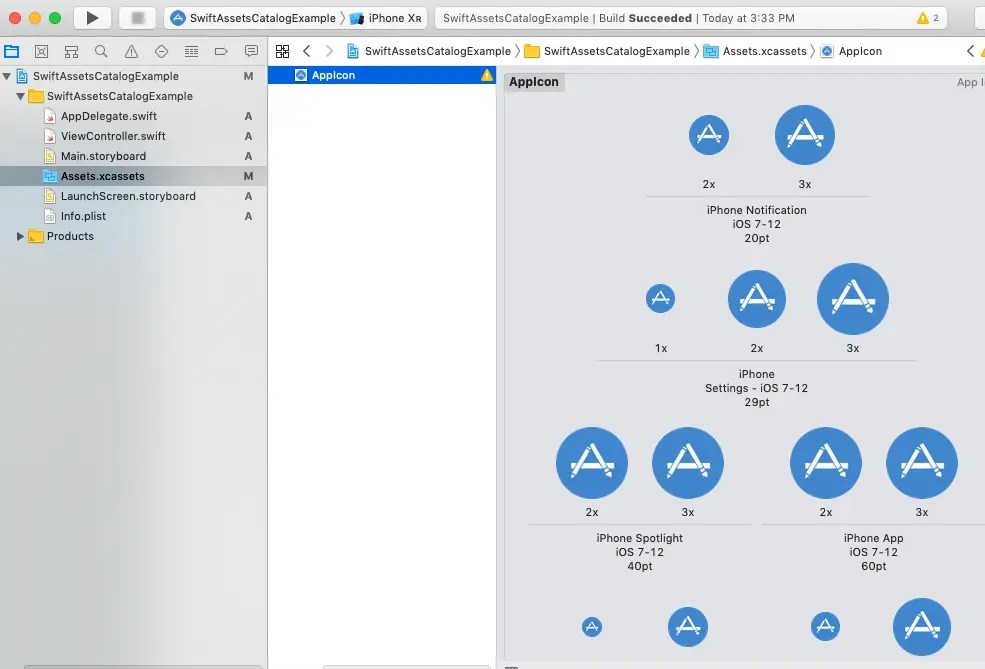Image resolution: width=985 pixels, height=669 pixels.
Task: Click the AppIcon warning triangle
Action: point(487,75)
